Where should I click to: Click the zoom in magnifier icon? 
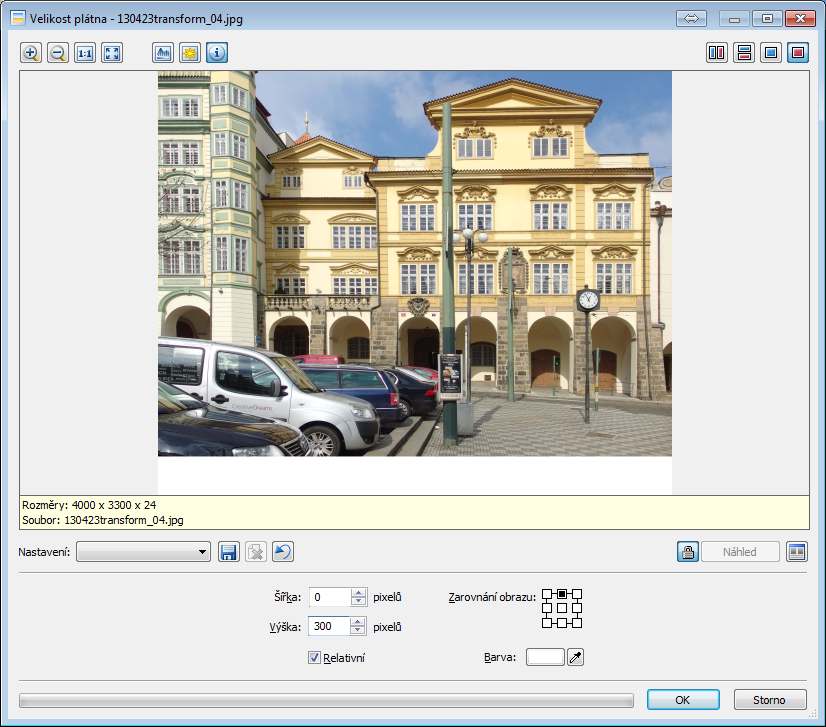point(31,54)
